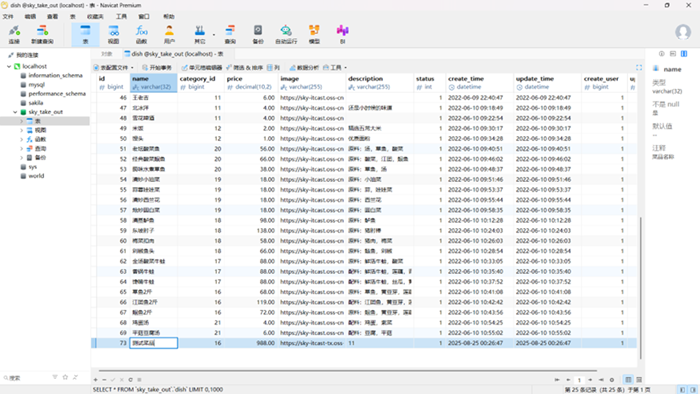Open the Automation (自动运行) robot icon
700x394 pixels.
(x=286, y=34)
